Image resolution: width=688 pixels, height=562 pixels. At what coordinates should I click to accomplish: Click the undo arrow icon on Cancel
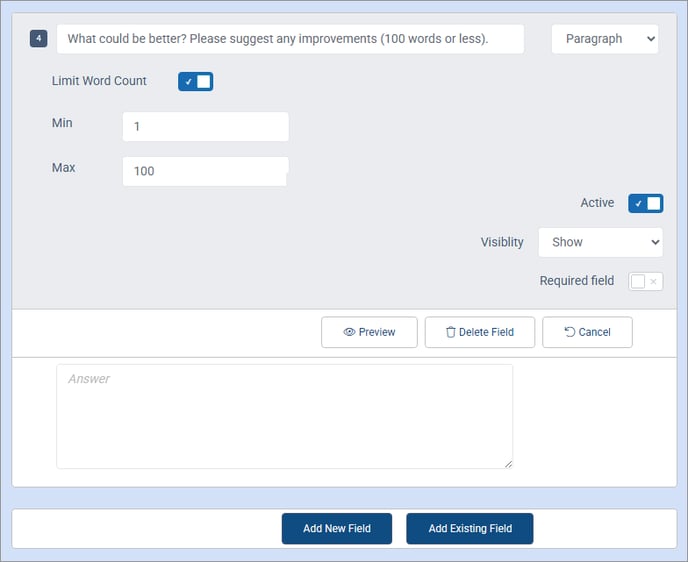pyautogui.click(x=569, y=332)
